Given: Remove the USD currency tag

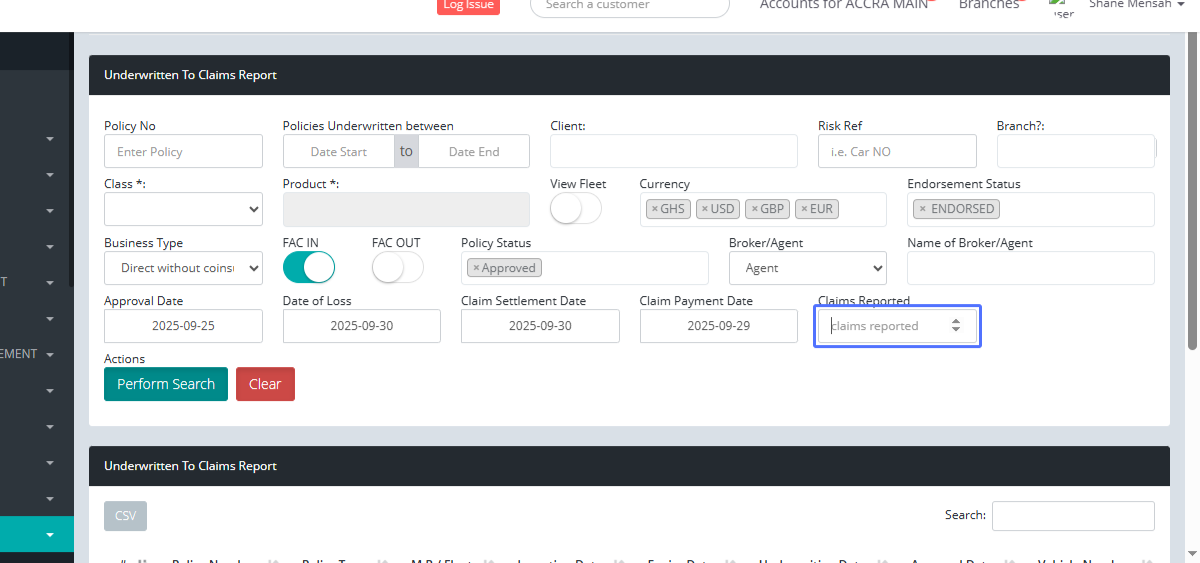Looking at the screenshot, I should tap(704, 209).
